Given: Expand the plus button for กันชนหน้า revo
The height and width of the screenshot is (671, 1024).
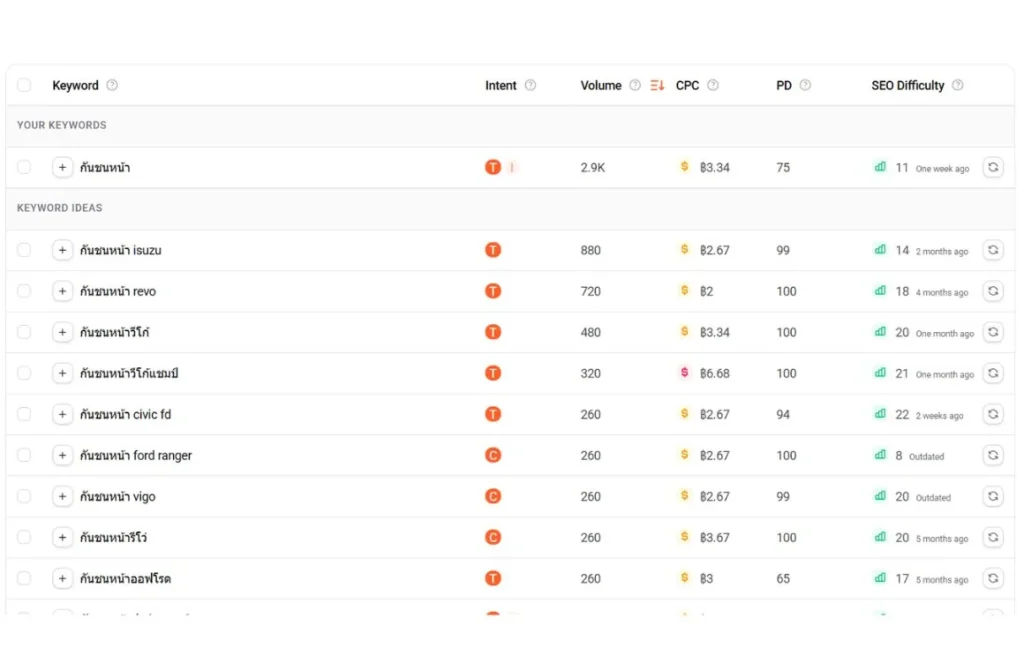Looking at the screenshot, I should (x=62, y=291).
